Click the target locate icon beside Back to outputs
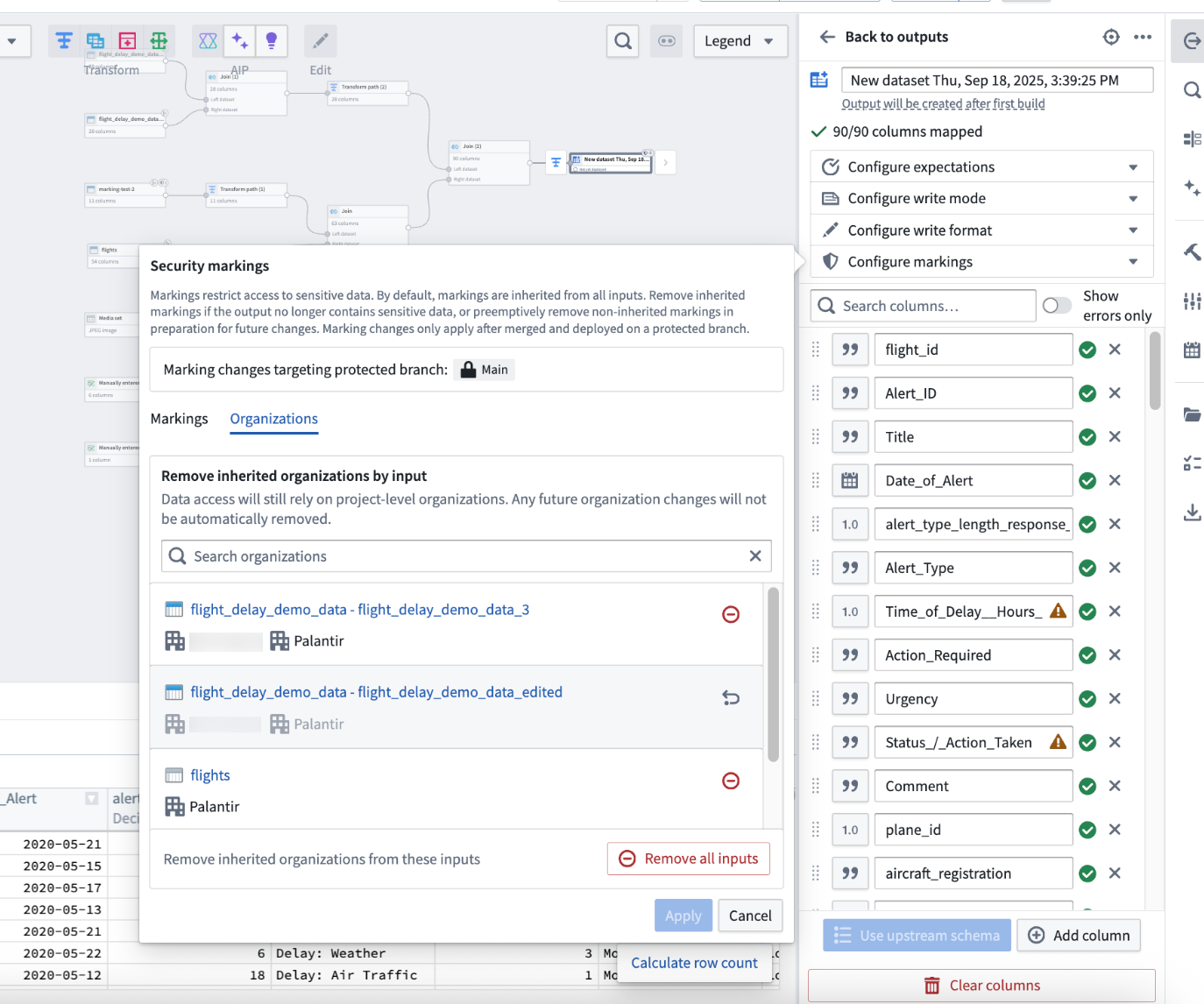1204x1004 pixels. pos(1111,37)
